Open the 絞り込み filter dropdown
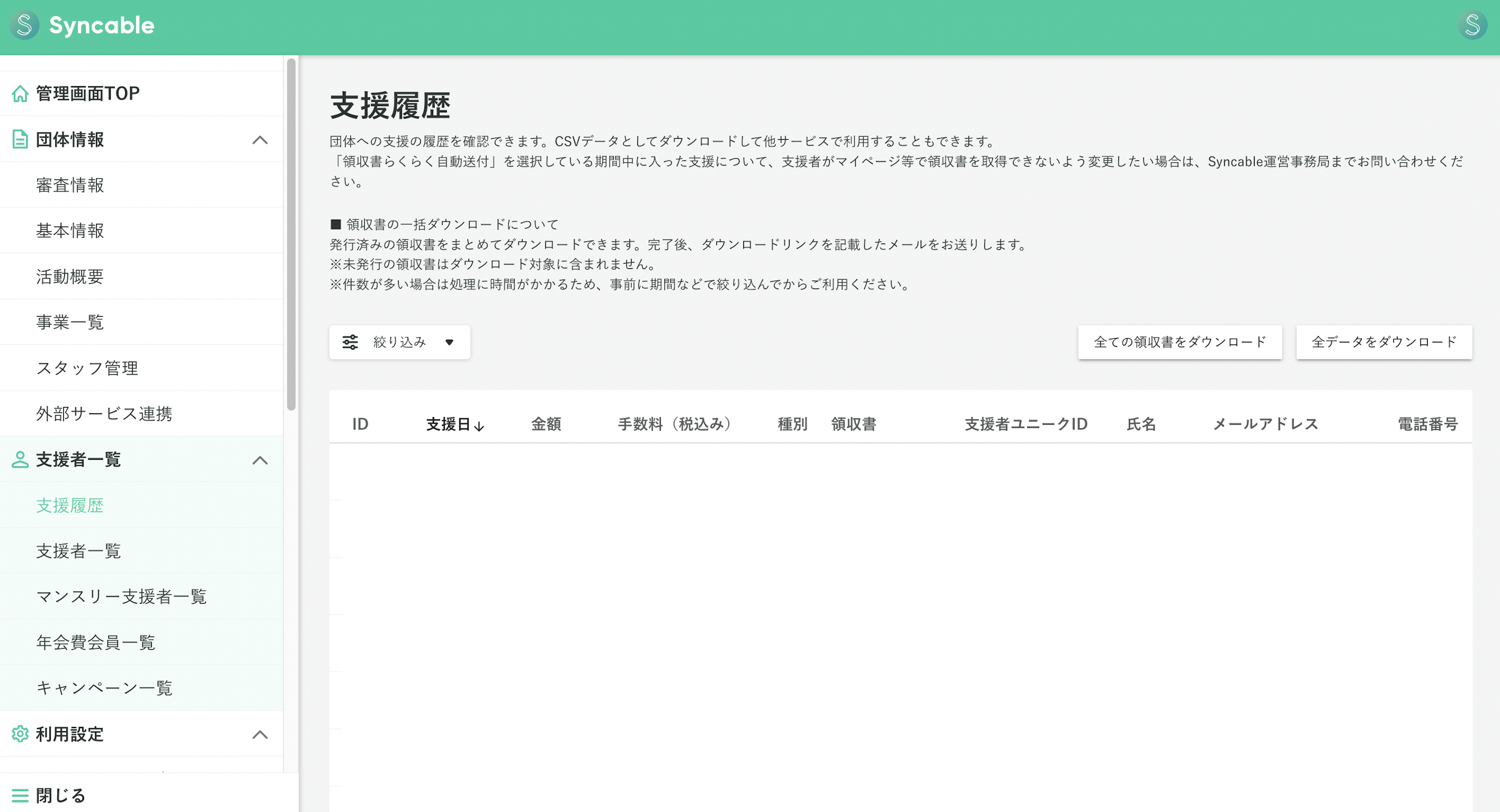The height and width of the screenshot is (812, 1500). (399, 342)
